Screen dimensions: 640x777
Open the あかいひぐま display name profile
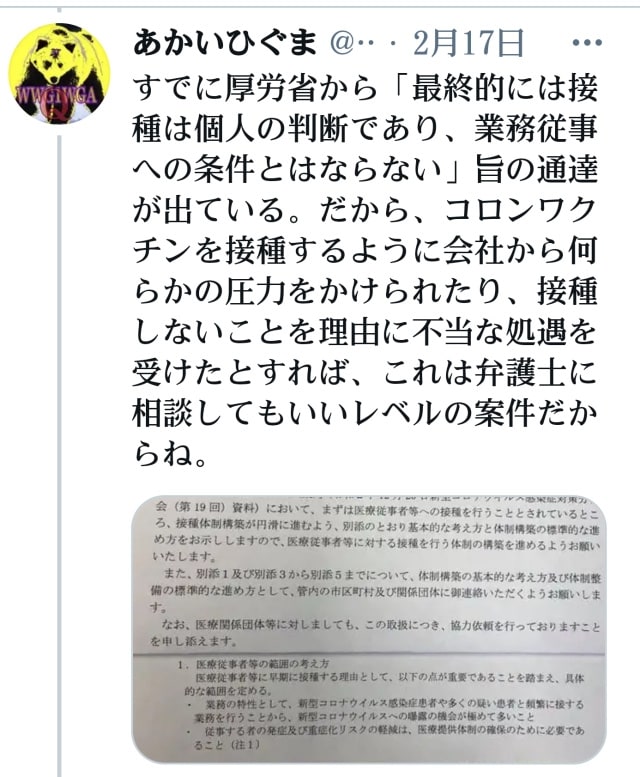tap(224, 43)
